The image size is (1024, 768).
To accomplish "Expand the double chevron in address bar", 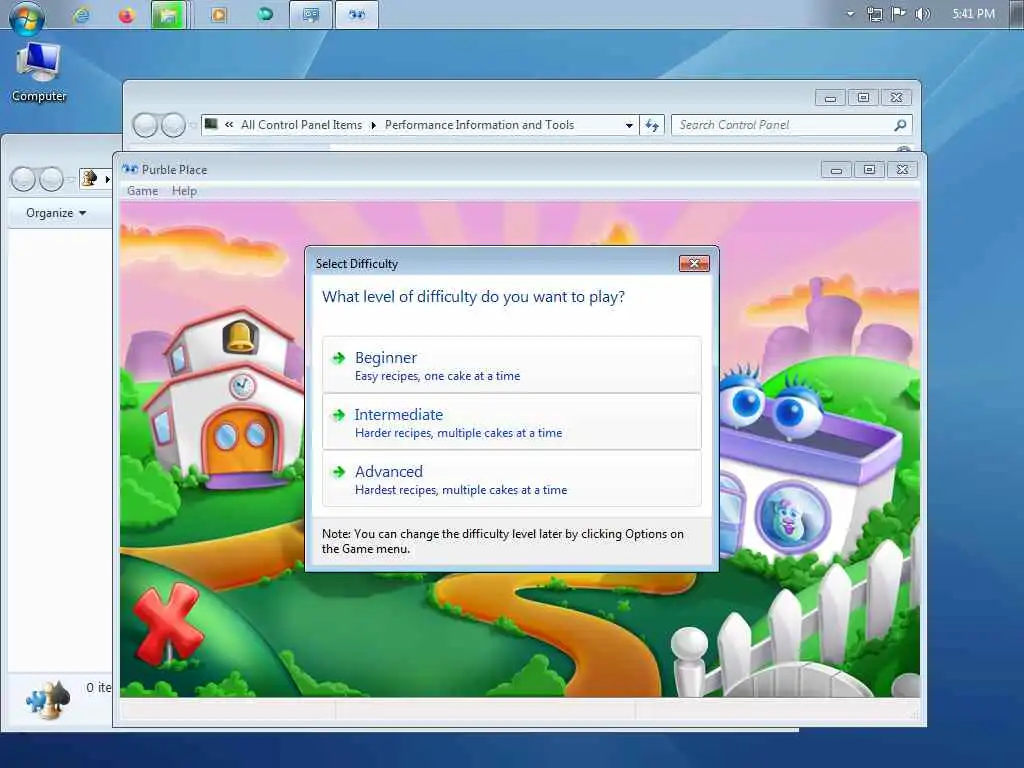I will 229,125.
